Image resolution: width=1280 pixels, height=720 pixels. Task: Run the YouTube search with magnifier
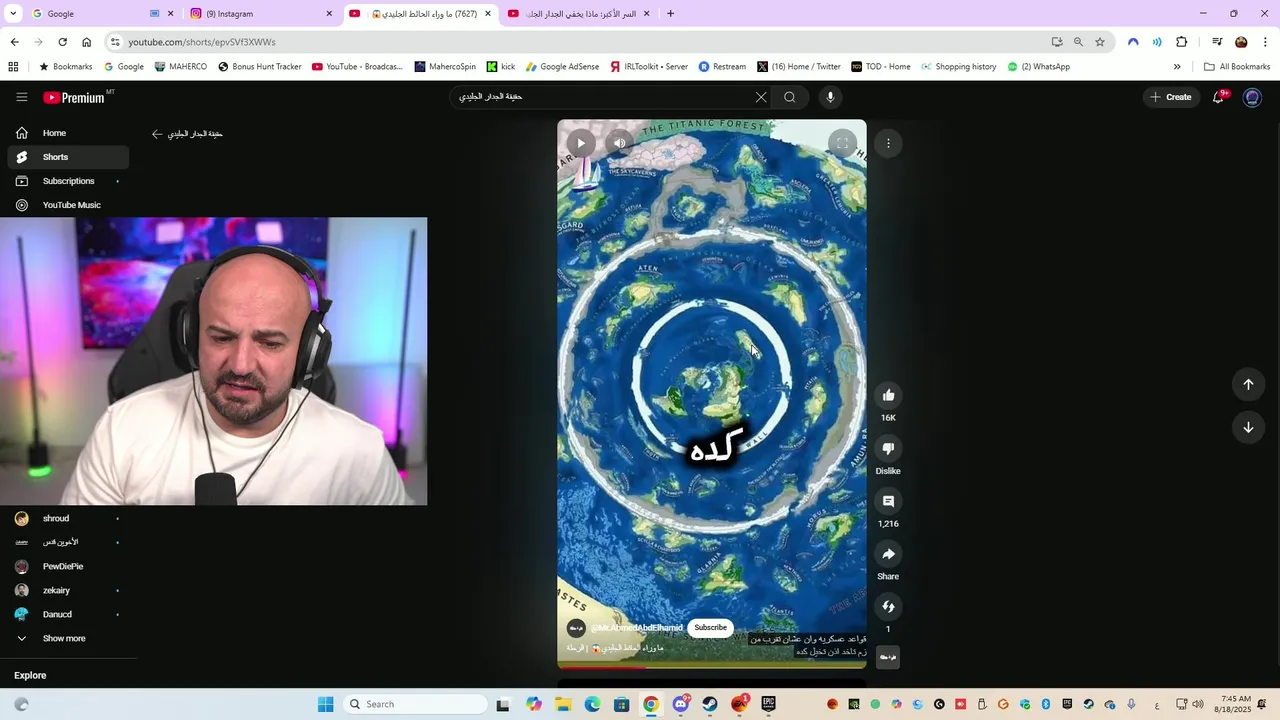pos(790,97)
